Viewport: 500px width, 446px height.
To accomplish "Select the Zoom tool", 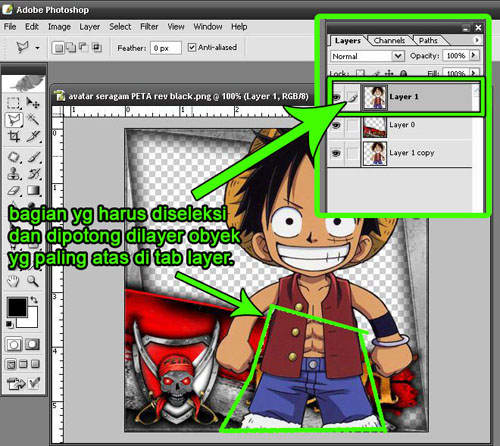I will pyautogui.click(x=33, y=282).
